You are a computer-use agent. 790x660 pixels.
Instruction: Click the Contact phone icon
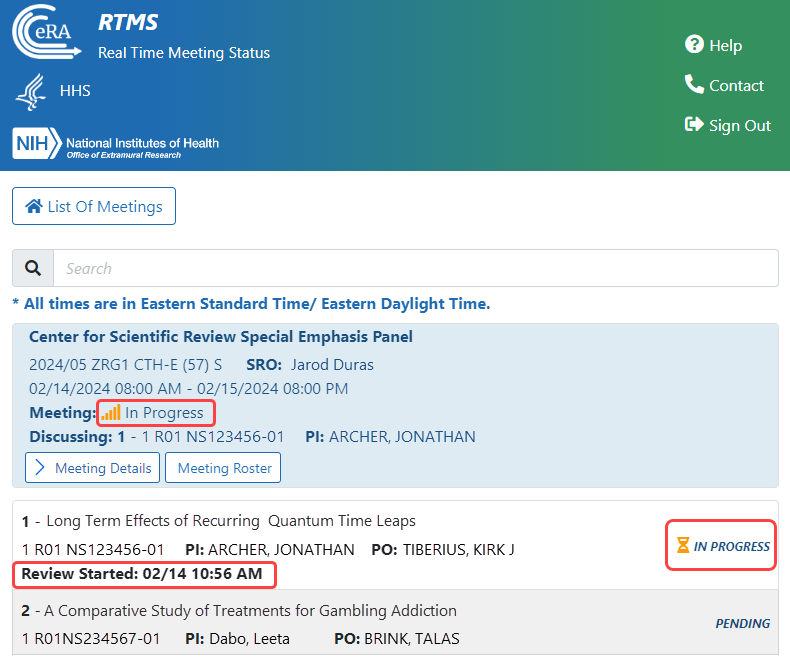pos(694,84)
